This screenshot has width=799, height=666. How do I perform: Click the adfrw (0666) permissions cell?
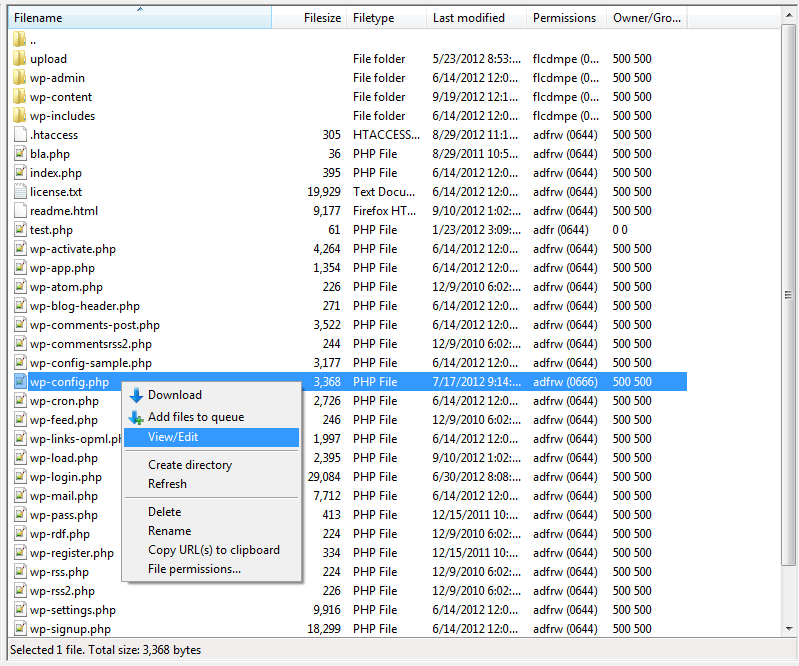tap(565, 382)
